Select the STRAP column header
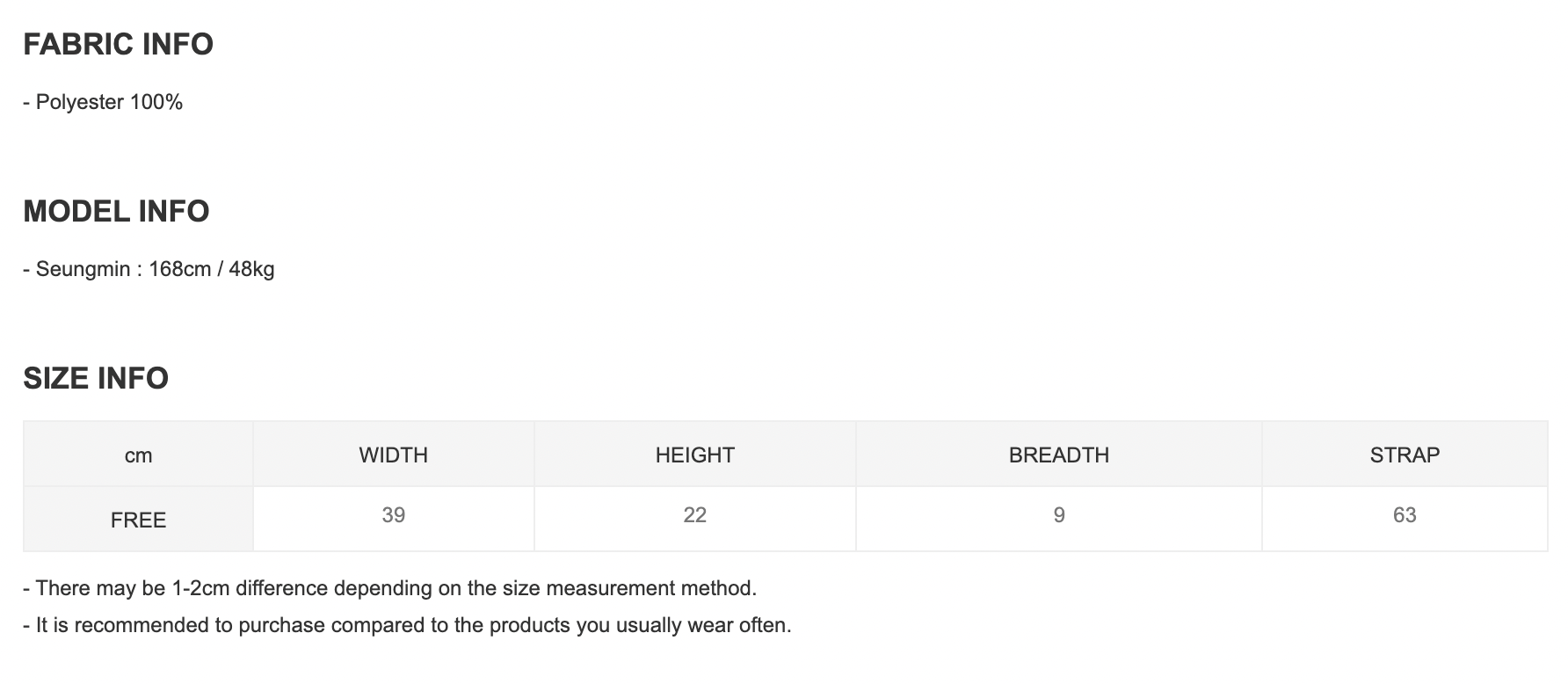 (1405, 455)
